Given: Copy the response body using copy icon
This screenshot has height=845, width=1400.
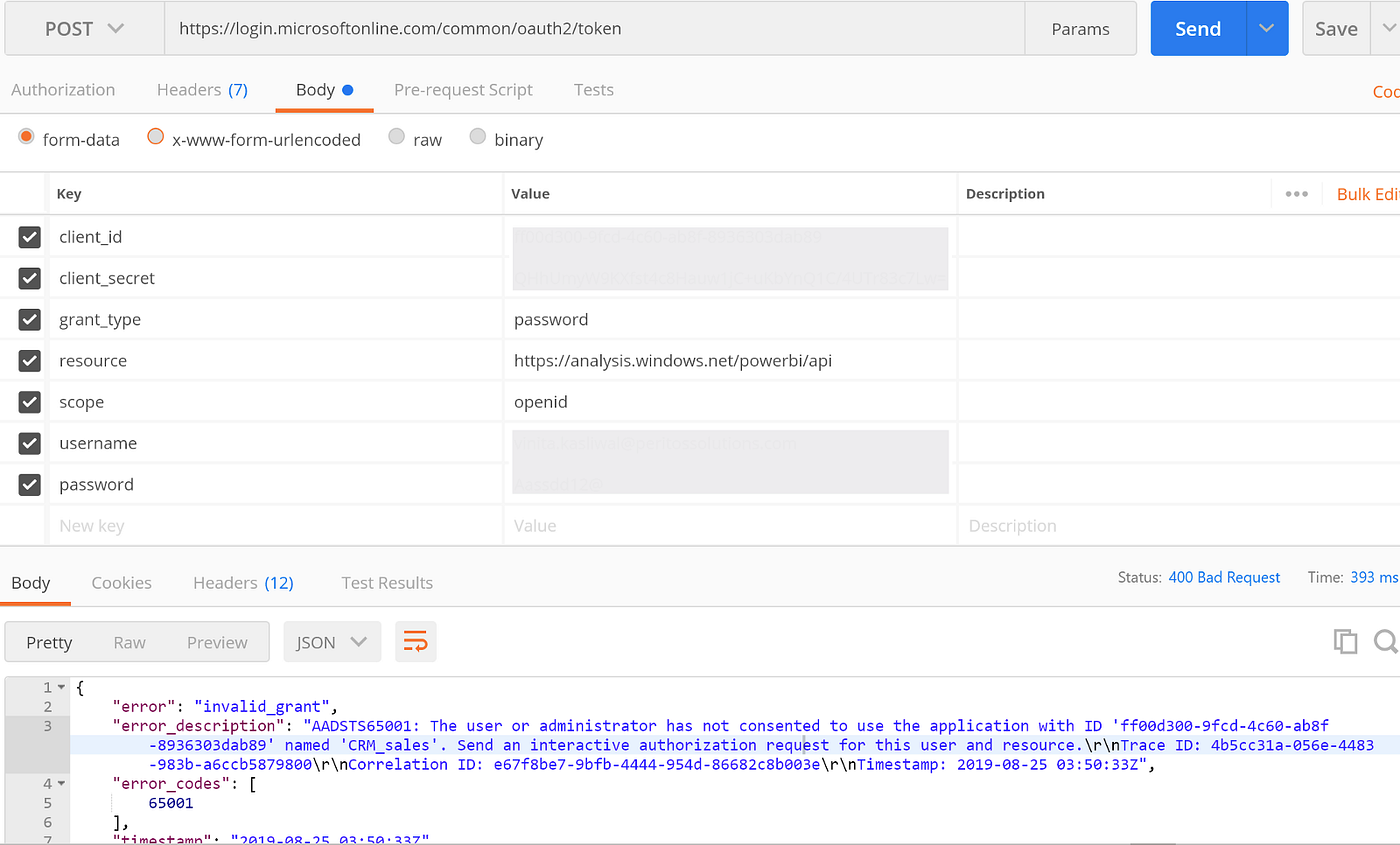Looking at the screenshot, I should [x=1346, y=641].
